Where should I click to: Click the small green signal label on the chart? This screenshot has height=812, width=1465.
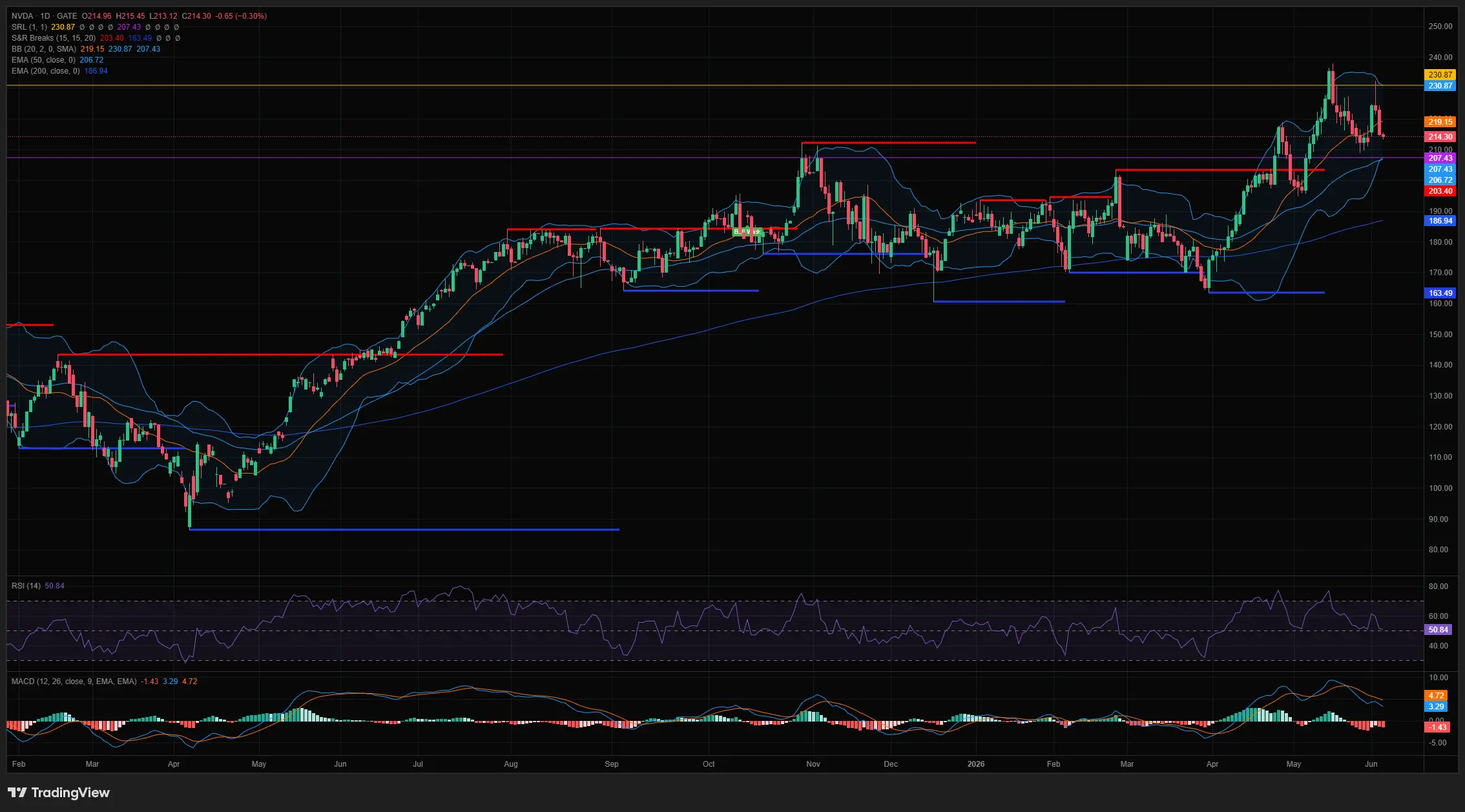click(x=748, y=231)
